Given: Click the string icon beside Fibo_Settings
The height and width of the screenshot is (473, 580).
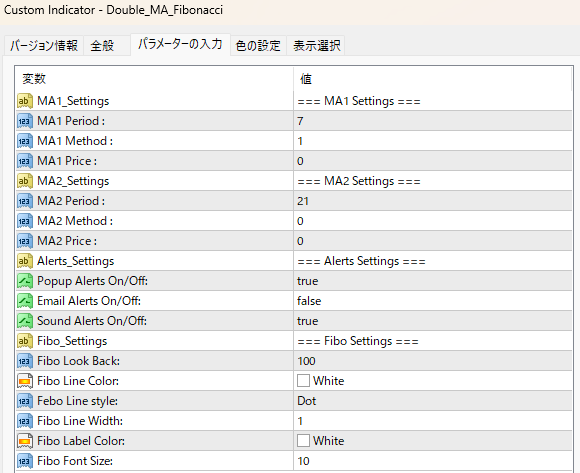Looking at the screenshot, I should pyautogui.click(x=25, y=341).
